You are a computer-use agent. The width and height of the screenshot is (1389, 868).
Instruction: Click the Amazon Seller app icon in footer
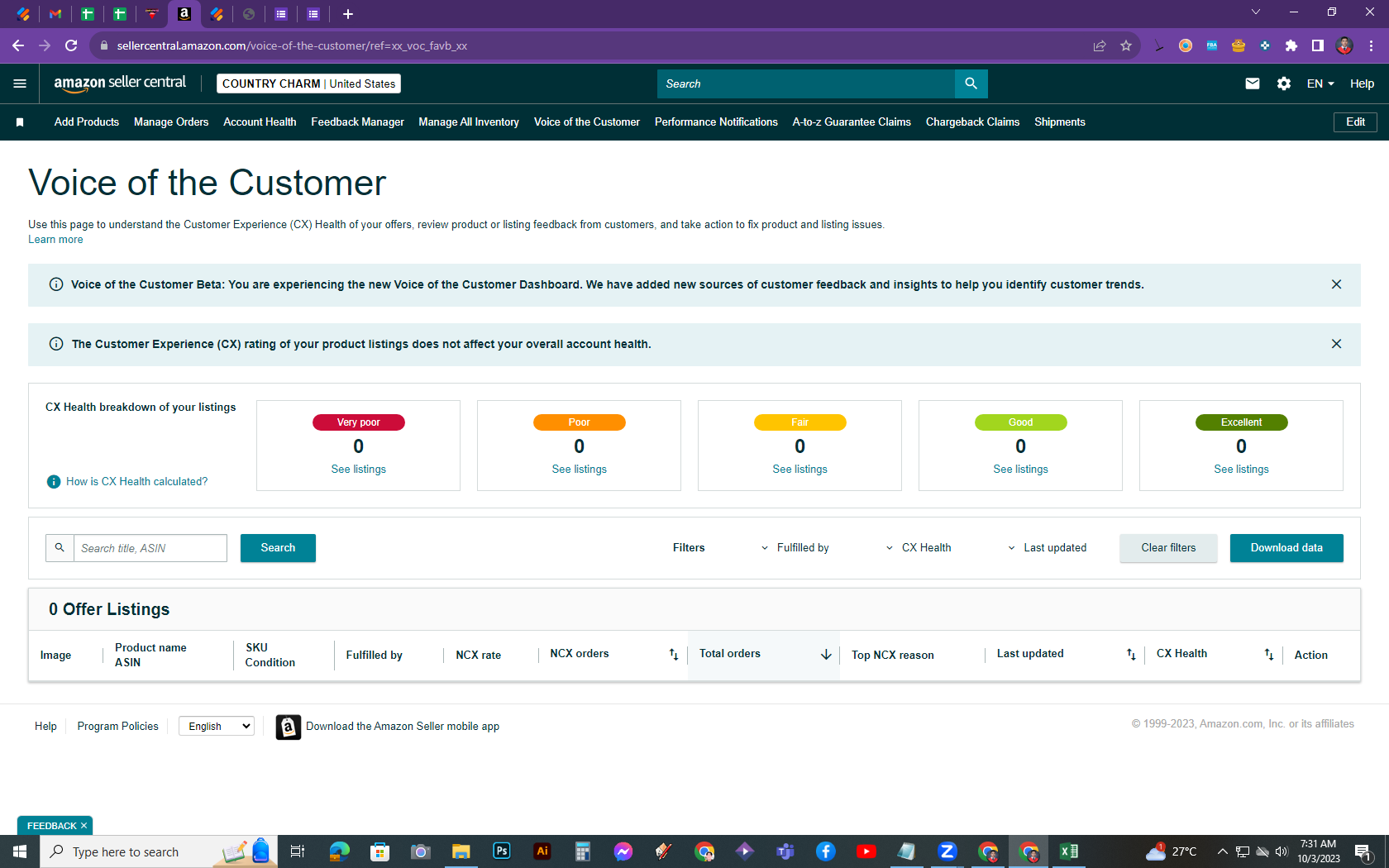288,727
